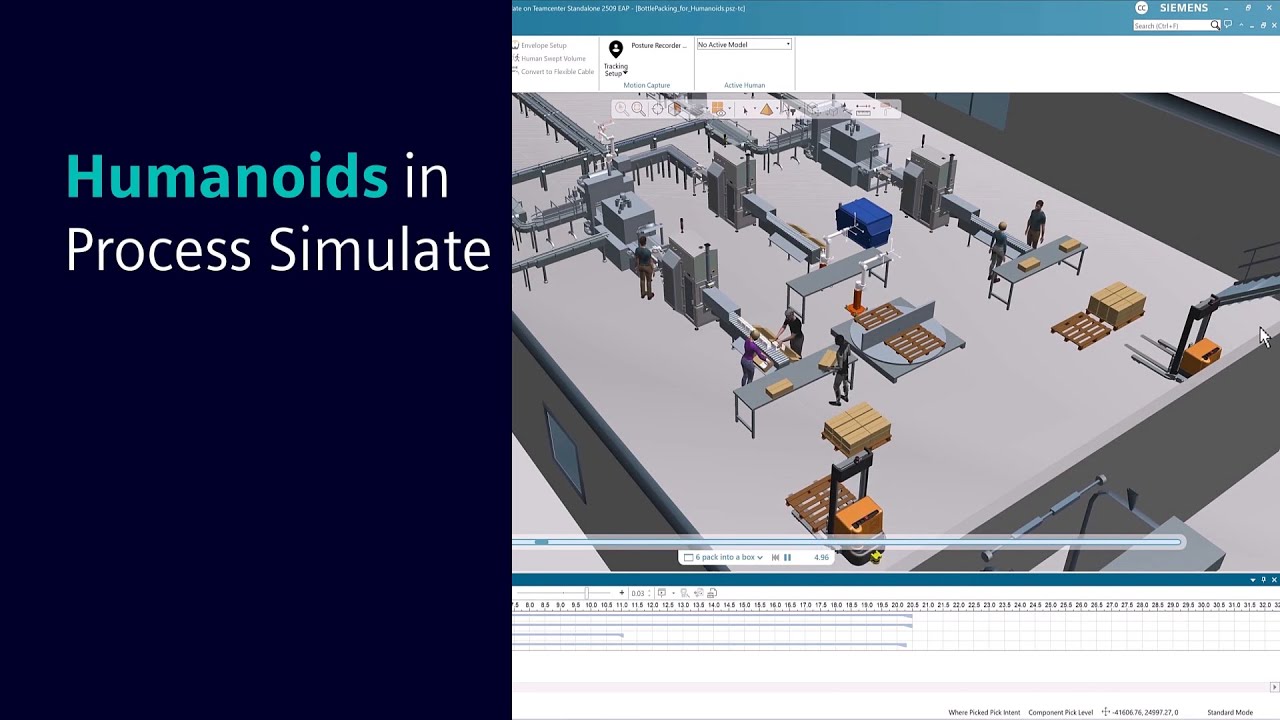Pause the simulation playback
1280x720 pixels.
point(787,557)
